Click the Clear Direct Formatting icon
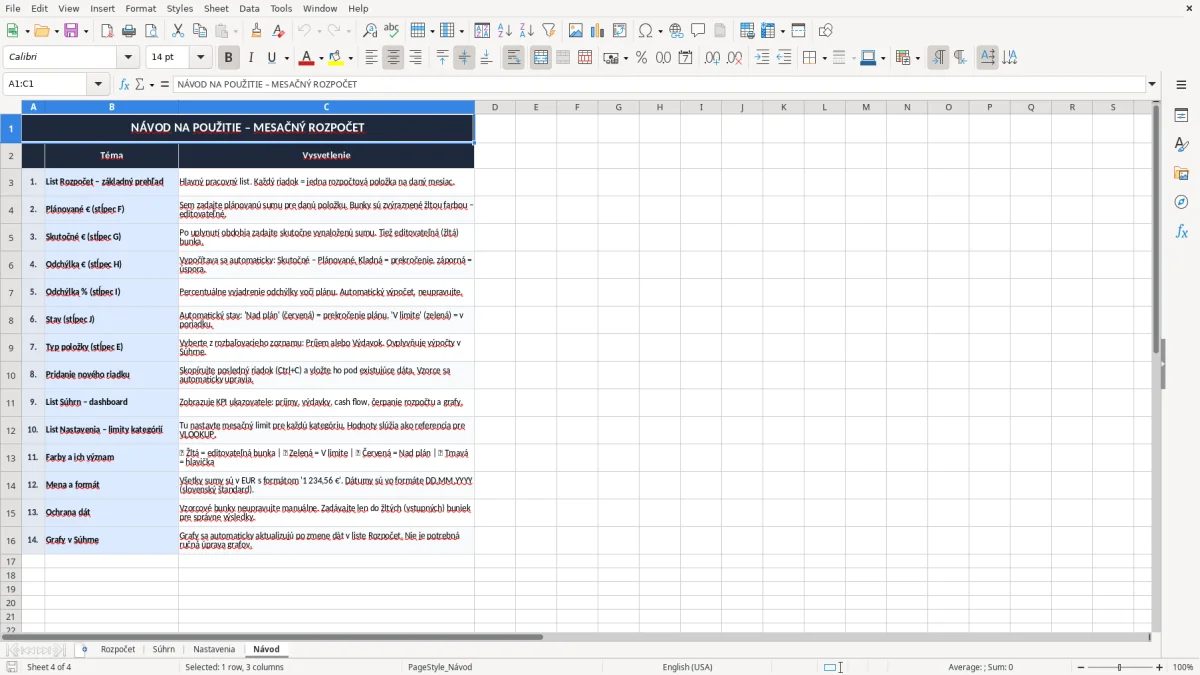 pos(278,31)
